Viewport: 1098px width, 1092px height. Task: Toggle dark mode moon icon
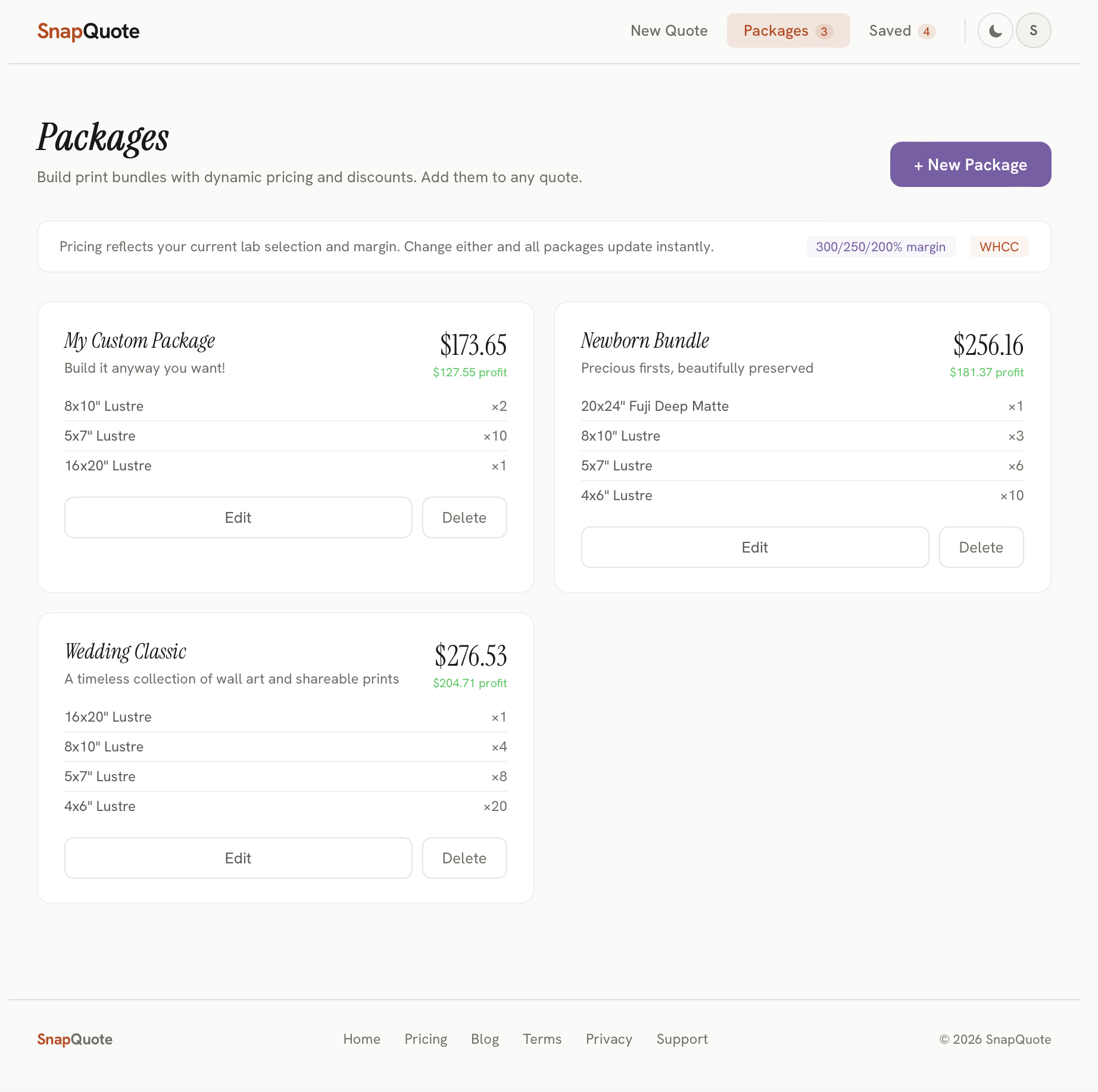pos(995,31)
